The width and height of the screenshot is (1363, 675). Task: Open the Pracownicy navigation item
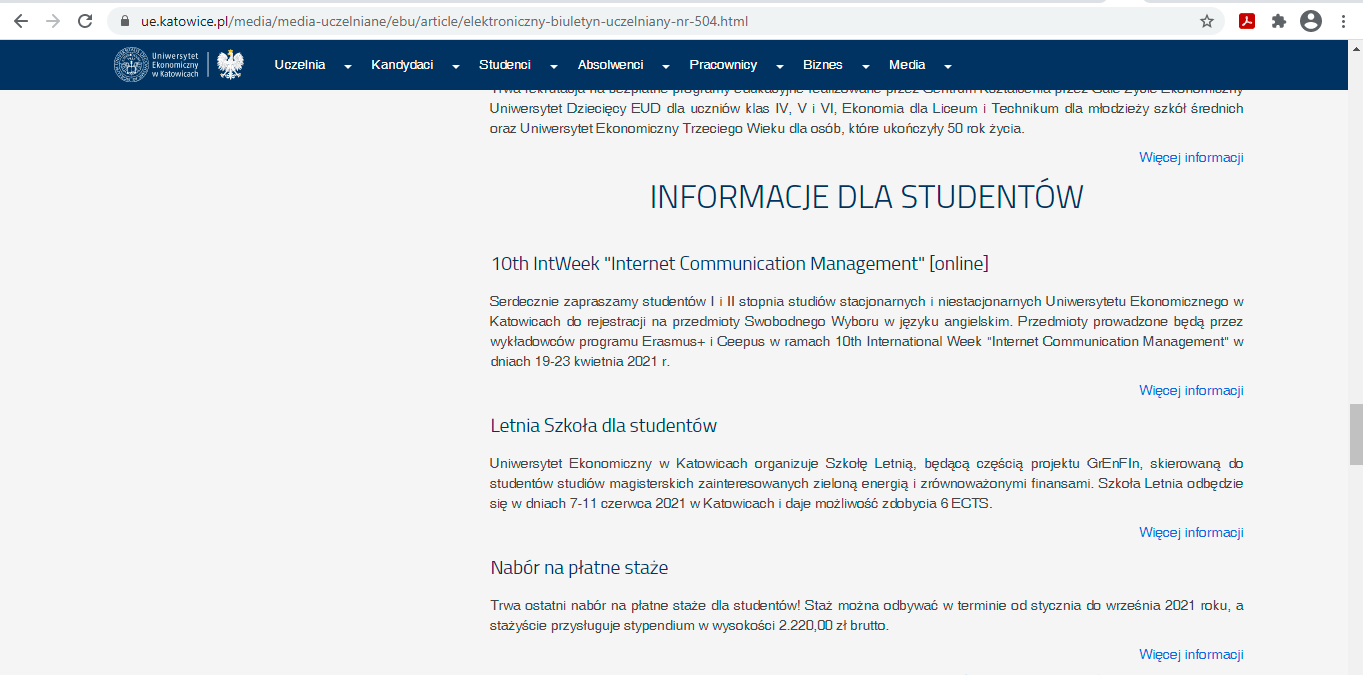click(x=723, y=65)
